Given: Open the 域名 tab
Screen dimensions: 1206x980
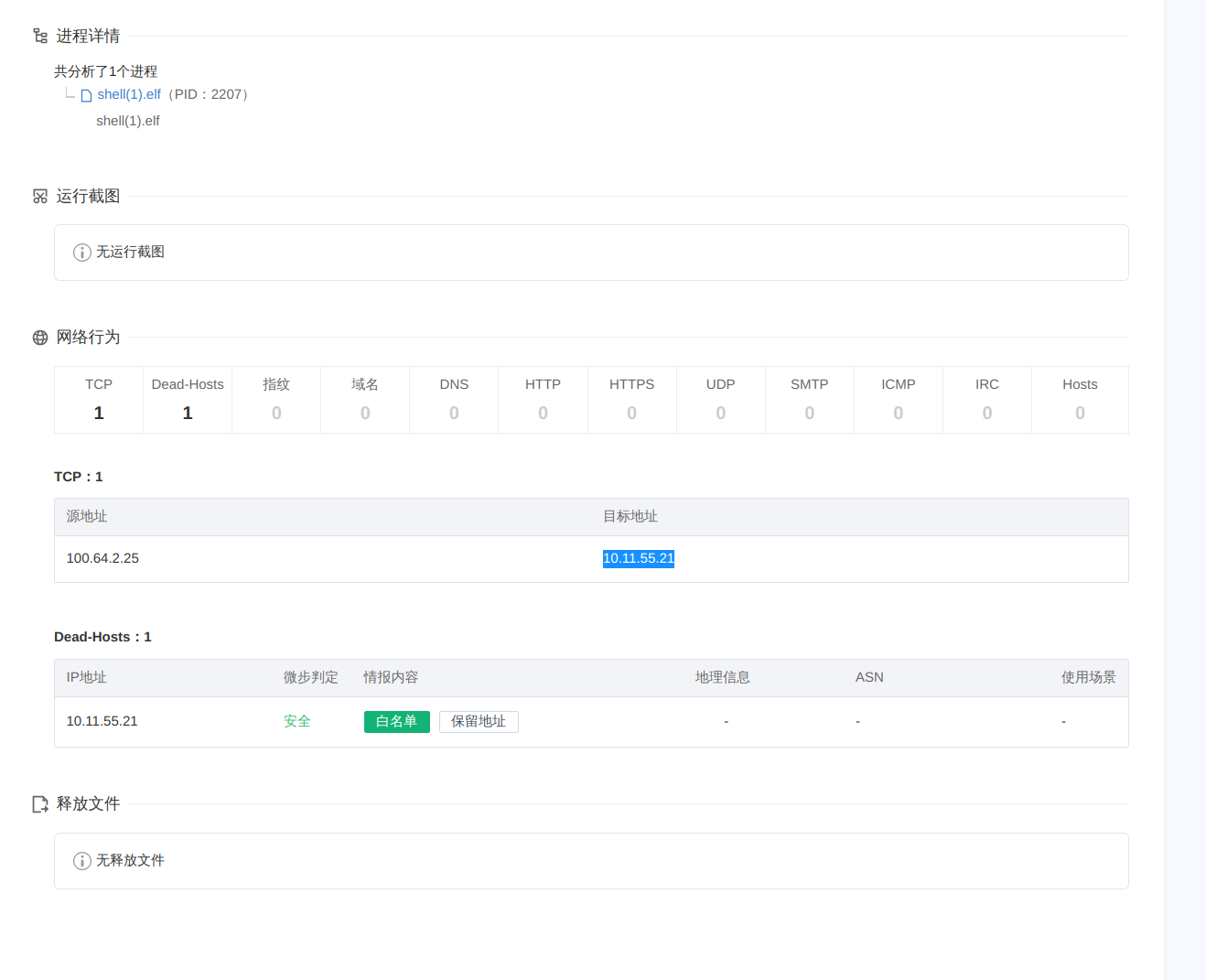Looking at the screenshot, I should [x=365, y=399].
